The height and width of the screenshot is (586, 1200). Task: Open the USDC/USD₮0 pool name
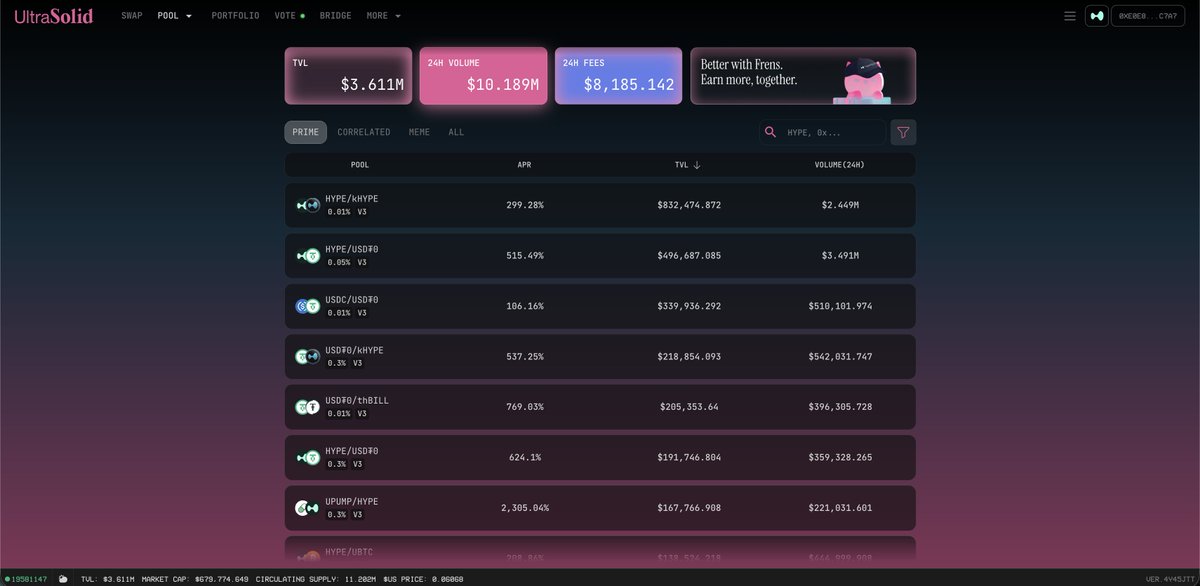click(352, 300)
